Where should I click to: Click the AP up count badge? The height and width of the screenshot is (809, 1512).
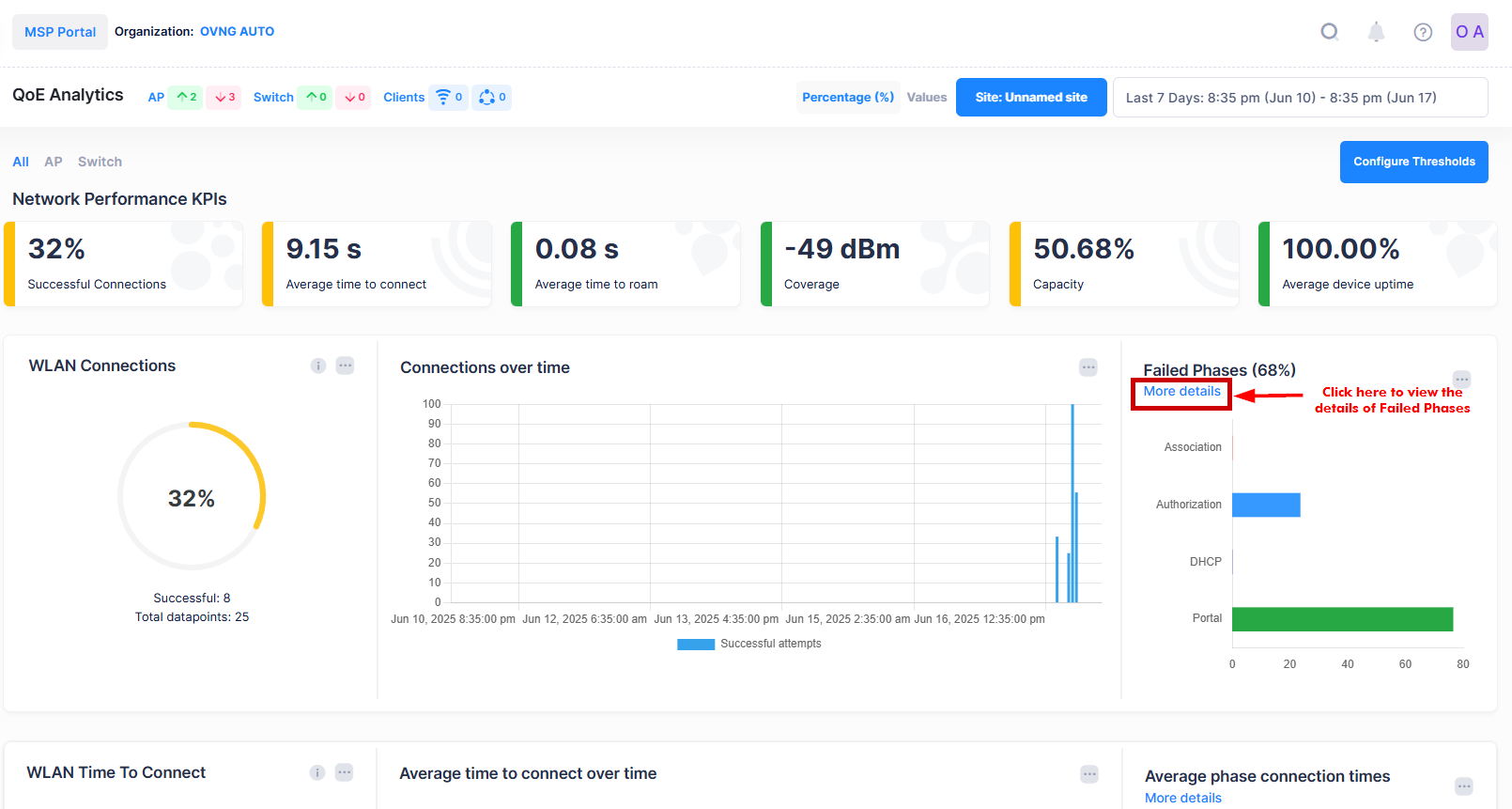(x=186, y=97)
